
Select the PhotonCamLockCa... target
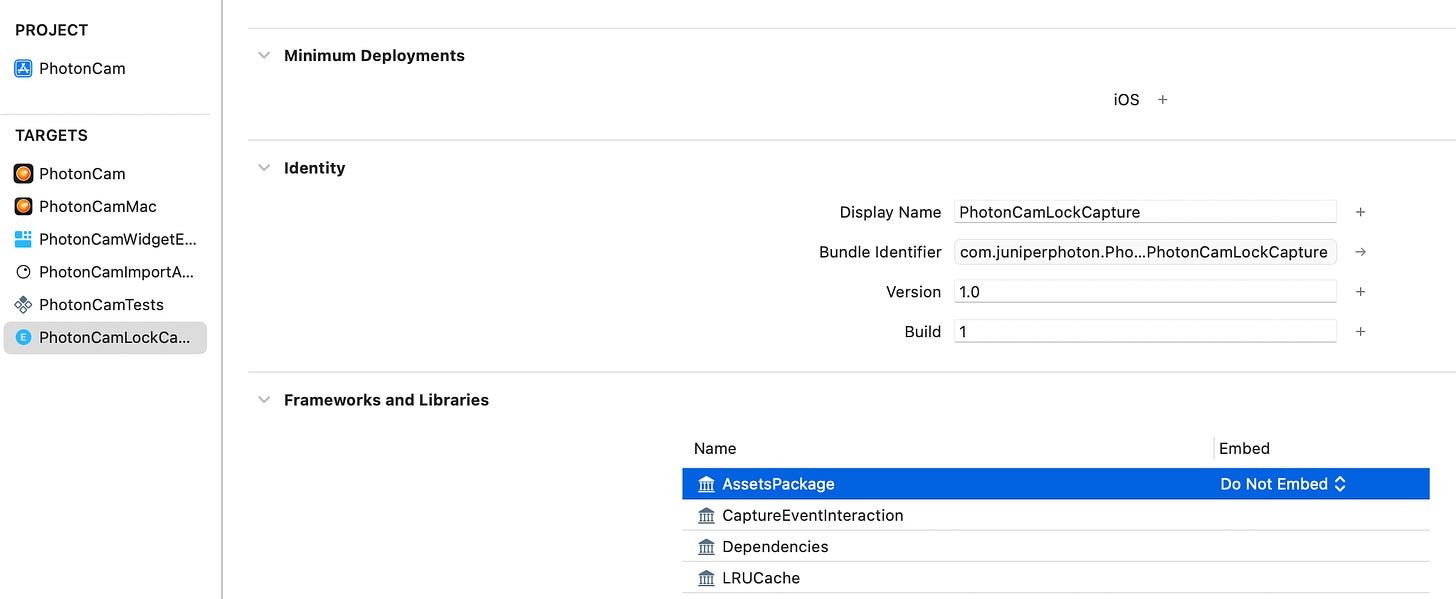(x=105, y=338)
